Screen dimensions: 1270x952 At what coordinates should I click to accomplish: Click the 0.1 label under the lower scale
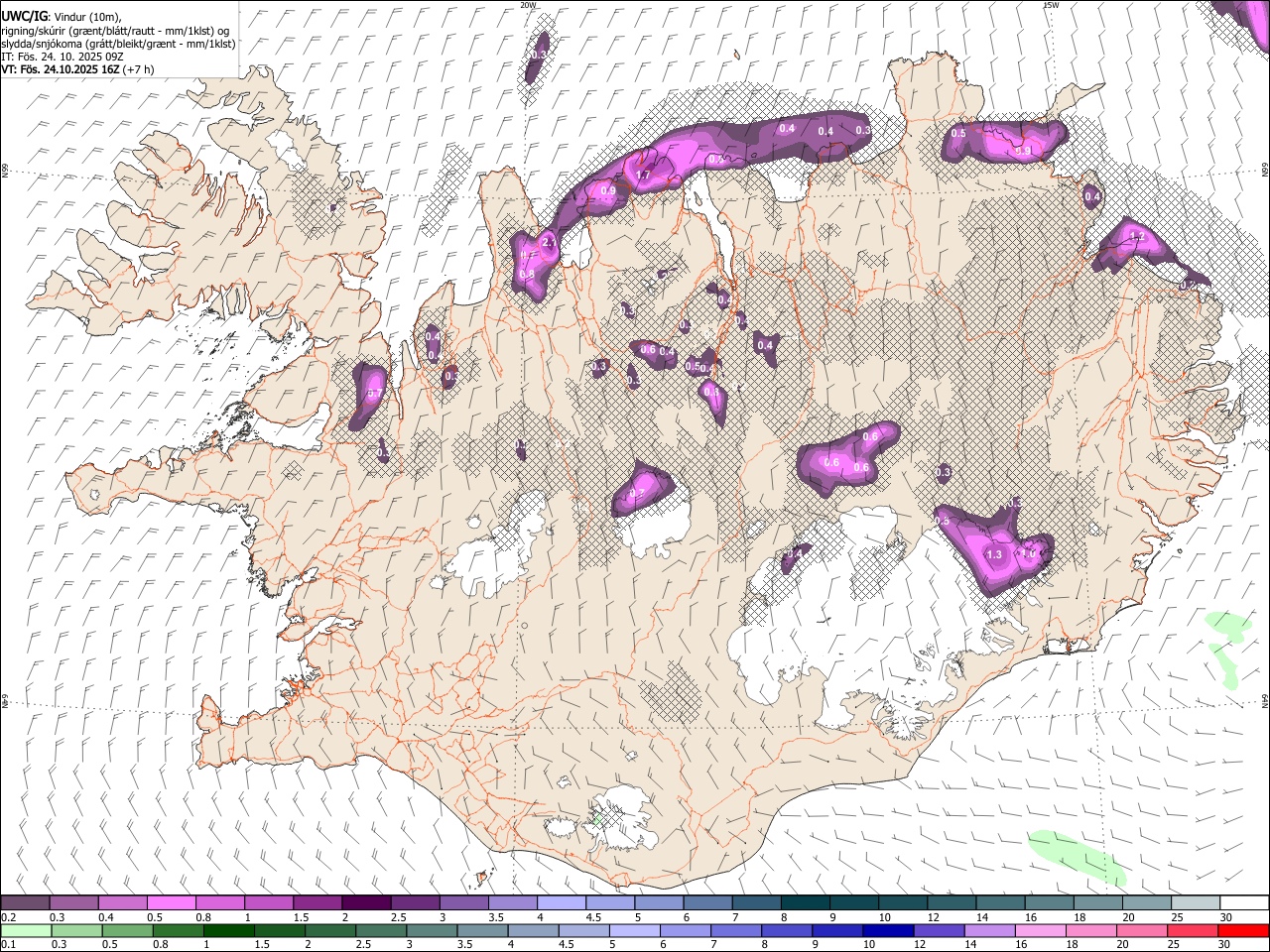tap(8, 944)
